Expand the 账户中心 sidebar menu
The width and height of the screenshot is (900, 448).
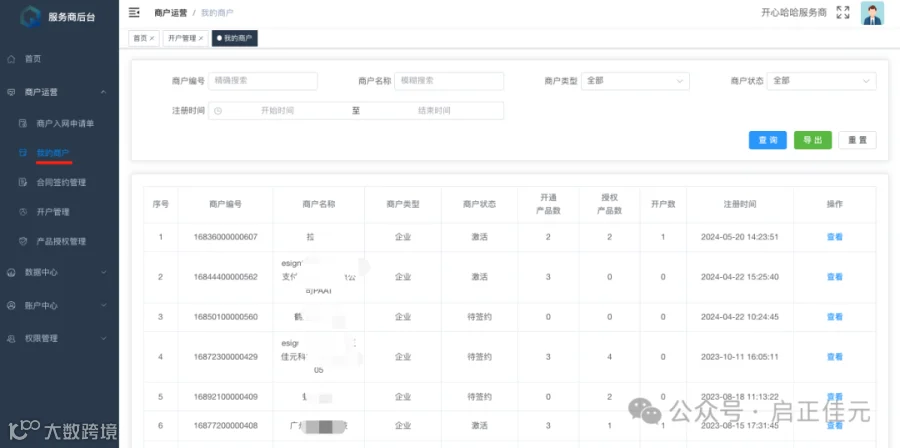59,306
